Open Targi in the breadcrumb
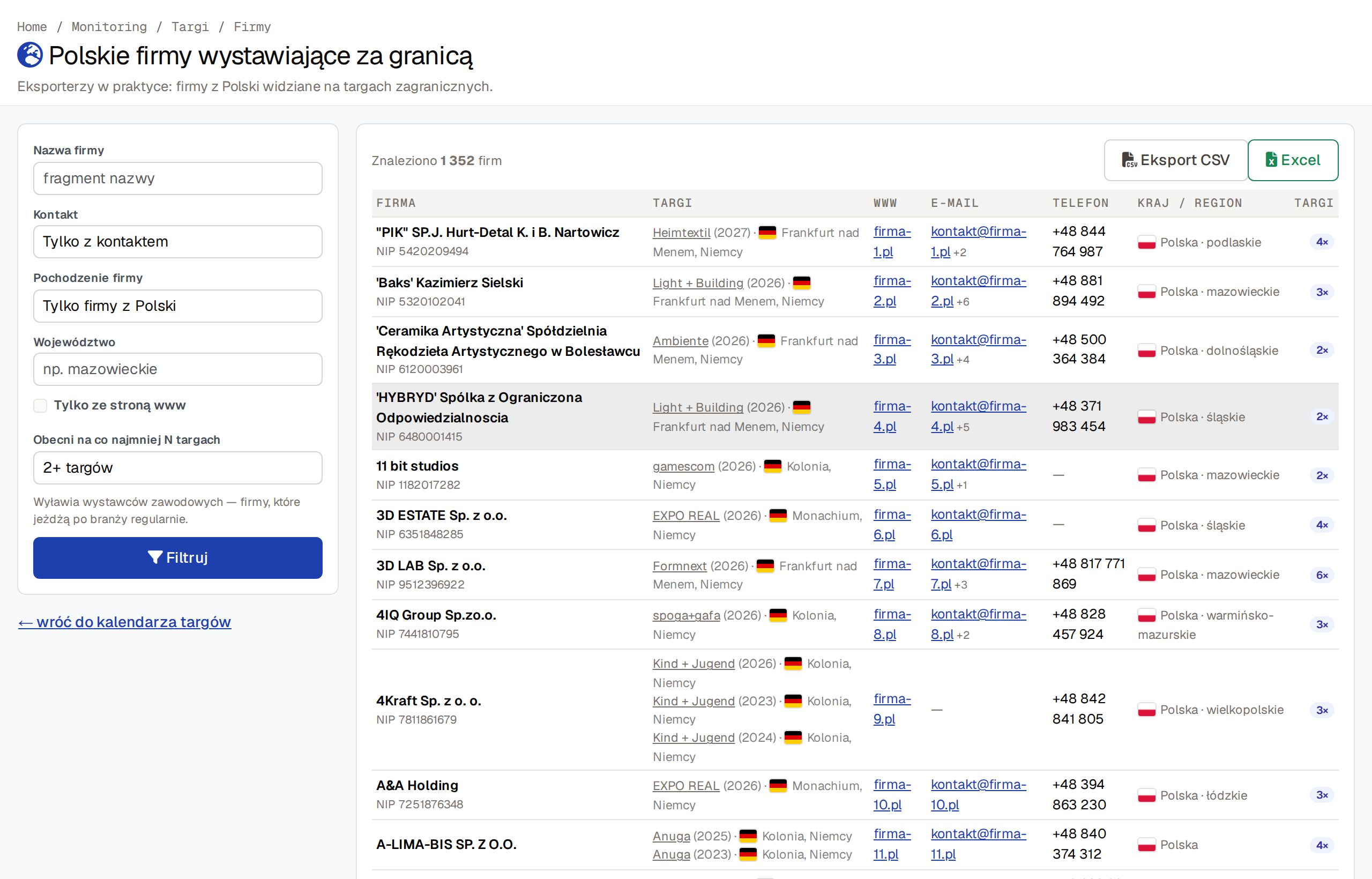 tap(190, 27)
